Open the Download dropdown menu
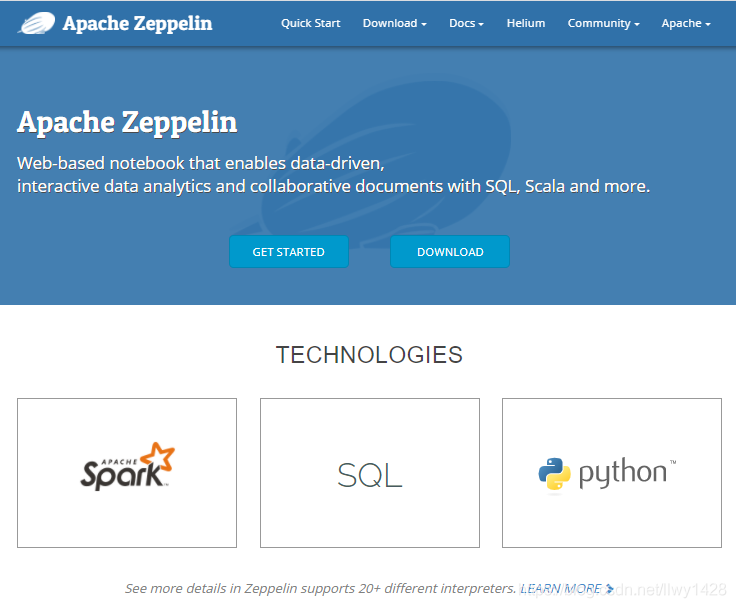The height and width of the screenshot is (608, 736). (394, 23)
